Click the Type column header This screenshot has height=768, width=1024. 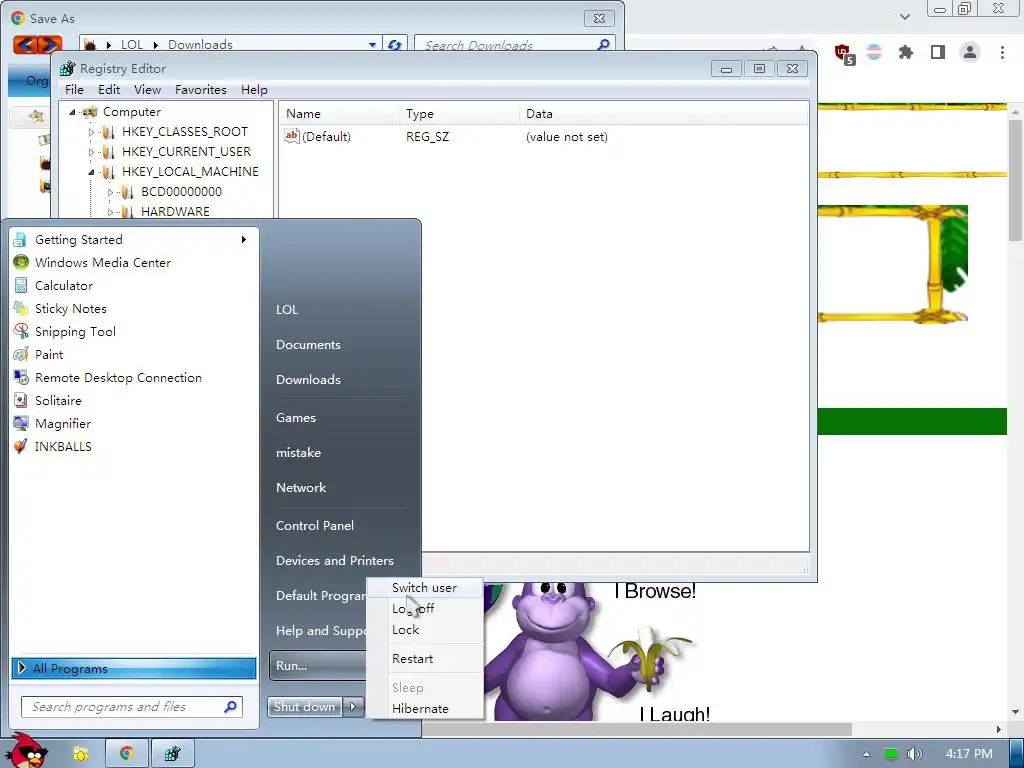pos(459,114)
